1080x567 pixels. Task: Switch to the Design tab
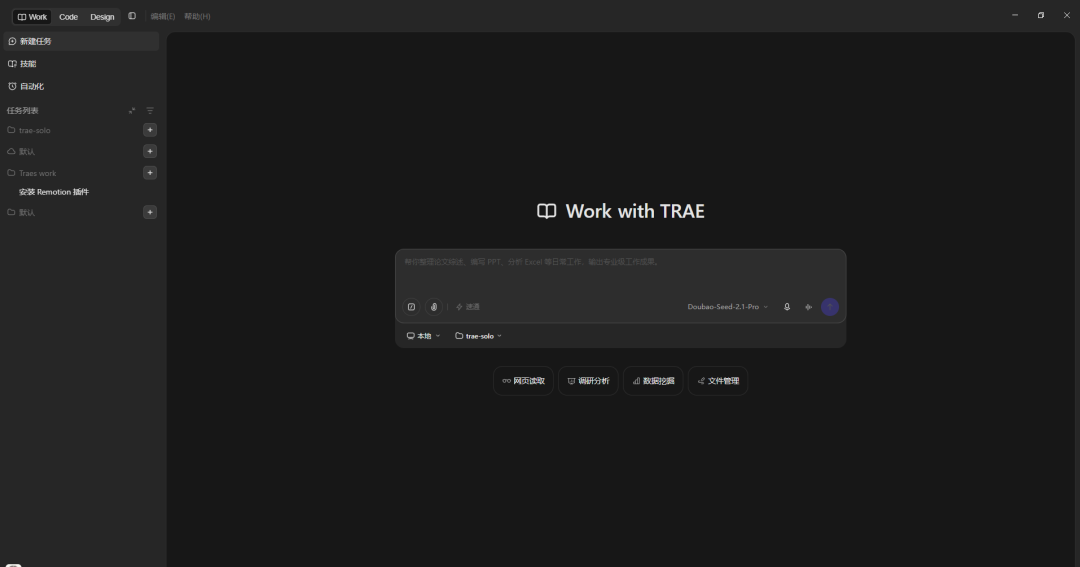[102, 17]
